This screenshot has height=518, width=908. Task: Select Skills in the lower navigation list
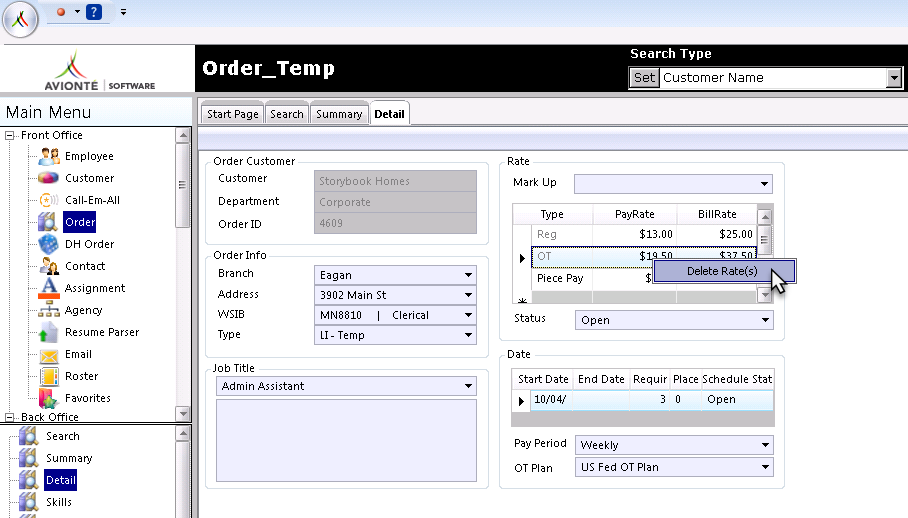[x=59, y=502]
